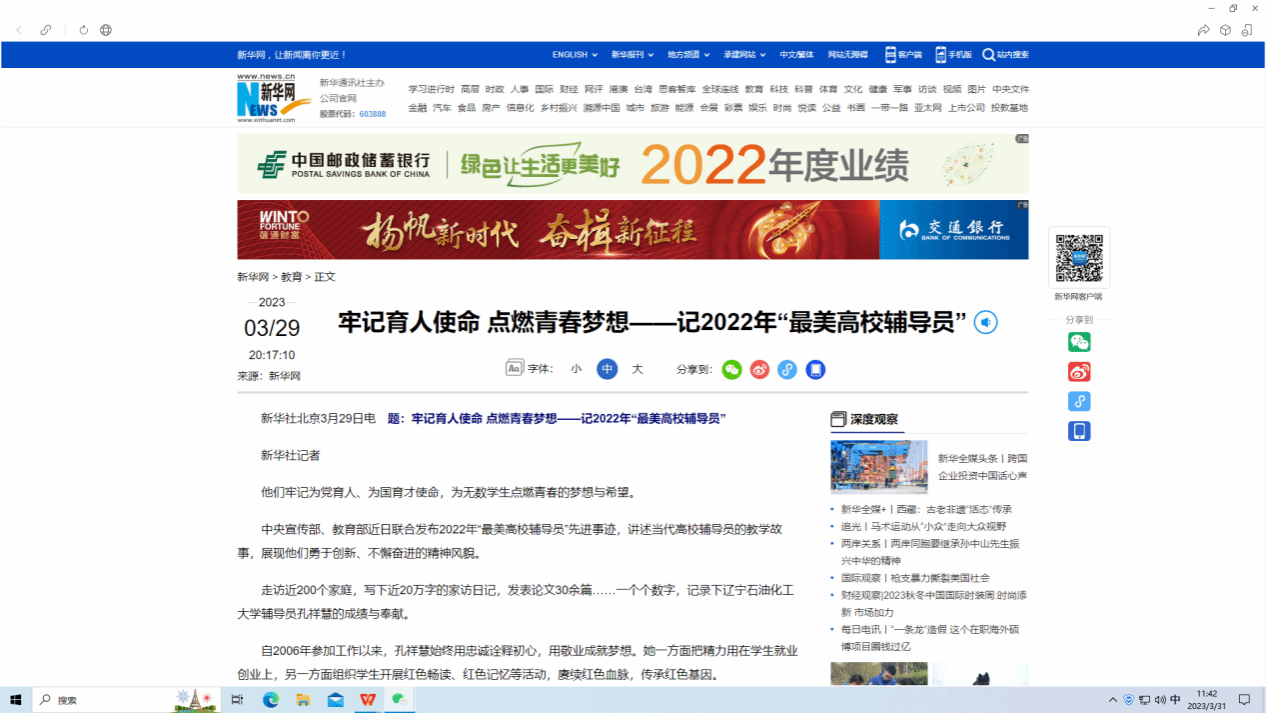Click the audio read-aloud speaker icon beside headline
The height and width of the screenshot is (713, 1266).
point(986,323)
